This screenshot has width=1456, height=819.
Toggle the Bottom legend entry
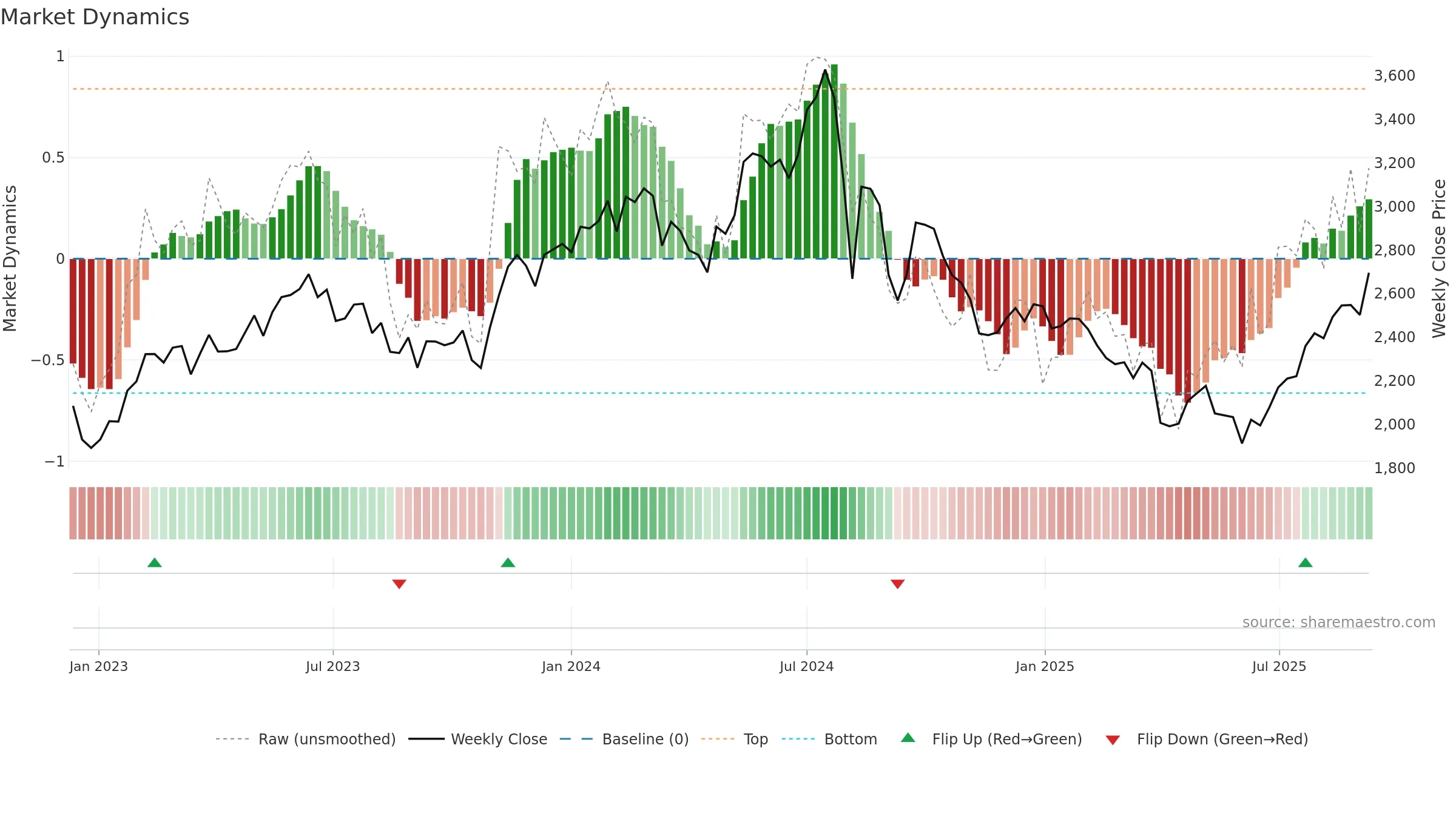[x=829, y=739]
